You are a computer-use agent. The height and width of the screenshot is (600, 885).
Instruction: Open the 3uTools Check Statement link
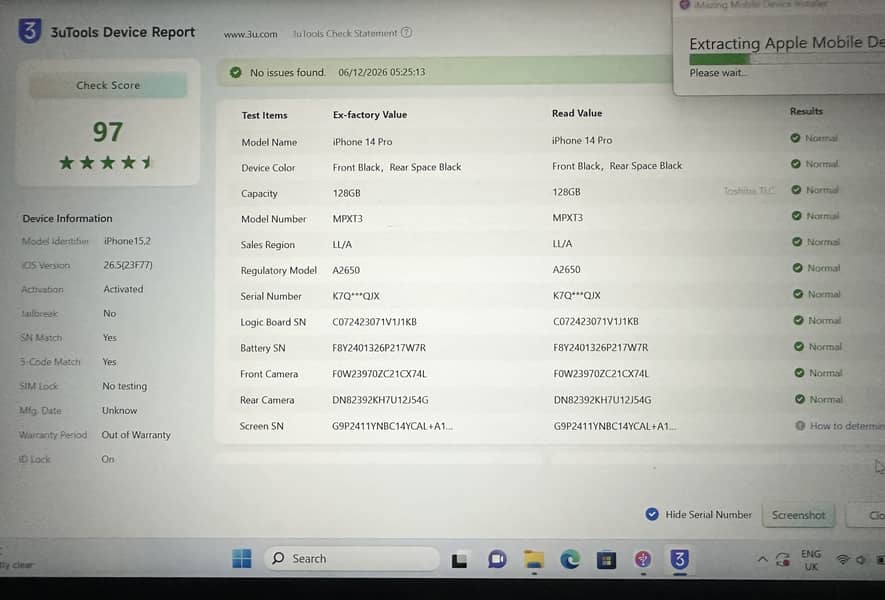coord(344,33)
